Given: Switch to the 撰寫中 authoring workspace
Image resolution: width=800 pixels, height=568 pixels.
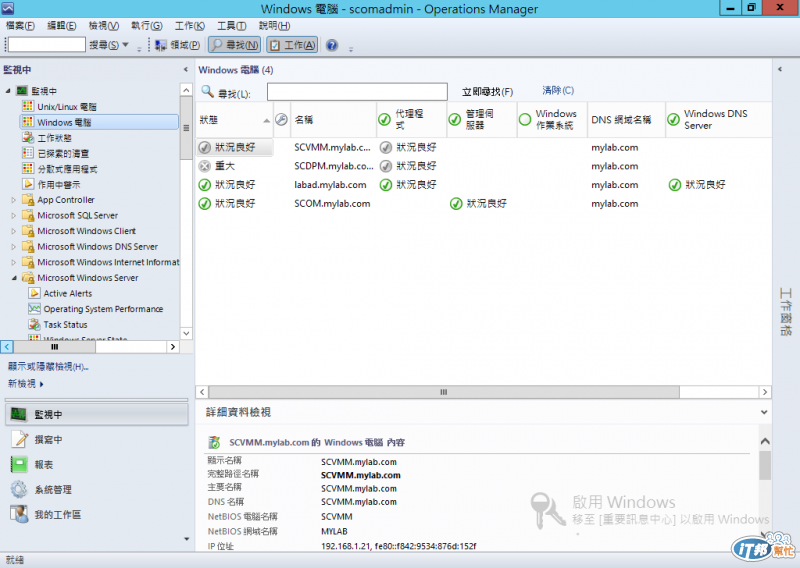Looking at the screenshot, I should pyautogui.click(x=97, y=439).
